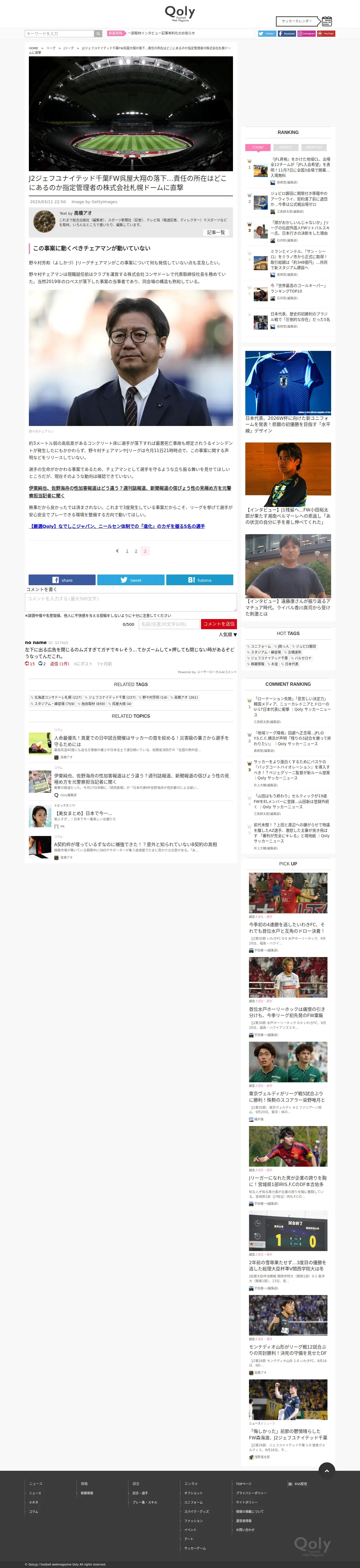This screenshot has width=360, height=1568.
Task: Open the Instagram social link in header
Action: click(306, 33)
